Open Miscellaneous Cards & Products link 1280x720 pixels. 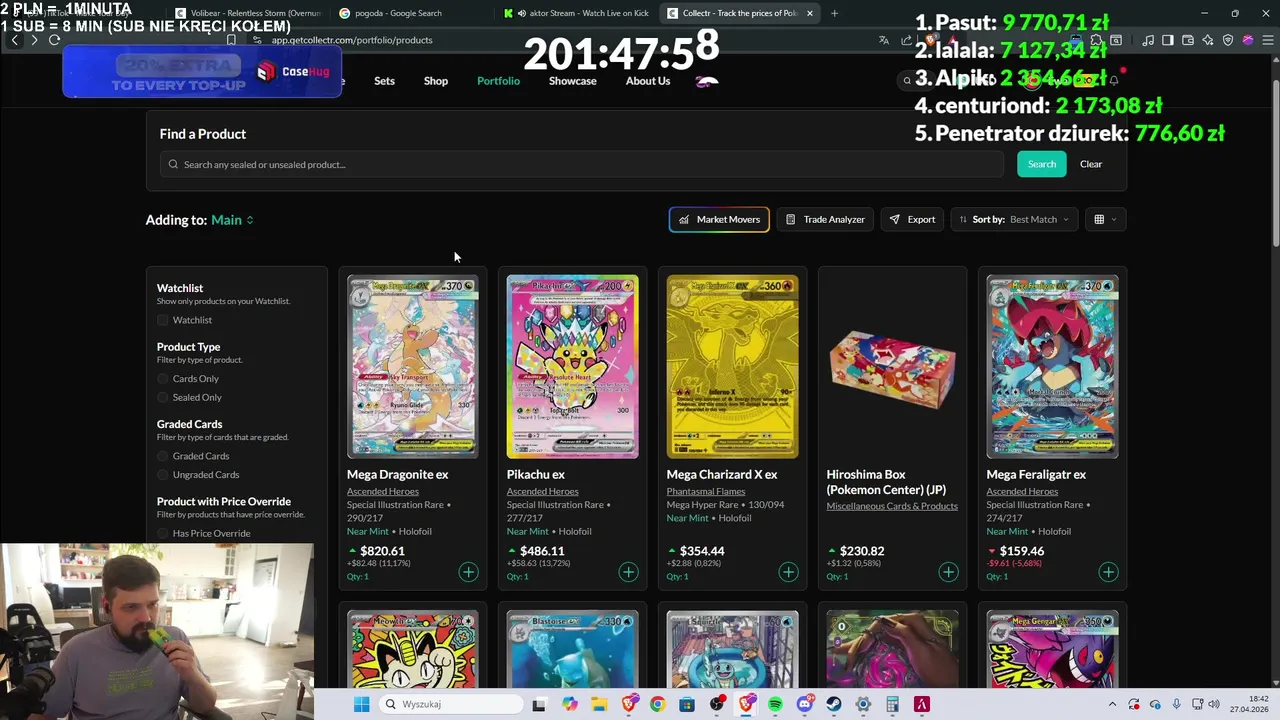click(892, 506)
